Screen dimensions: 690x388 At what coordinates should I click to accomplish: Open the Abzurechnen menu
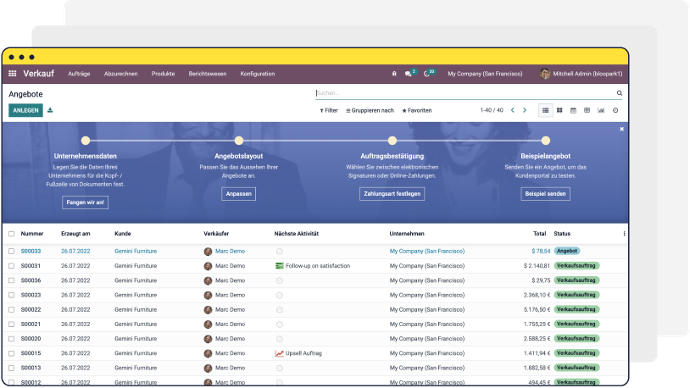[121, 74]
